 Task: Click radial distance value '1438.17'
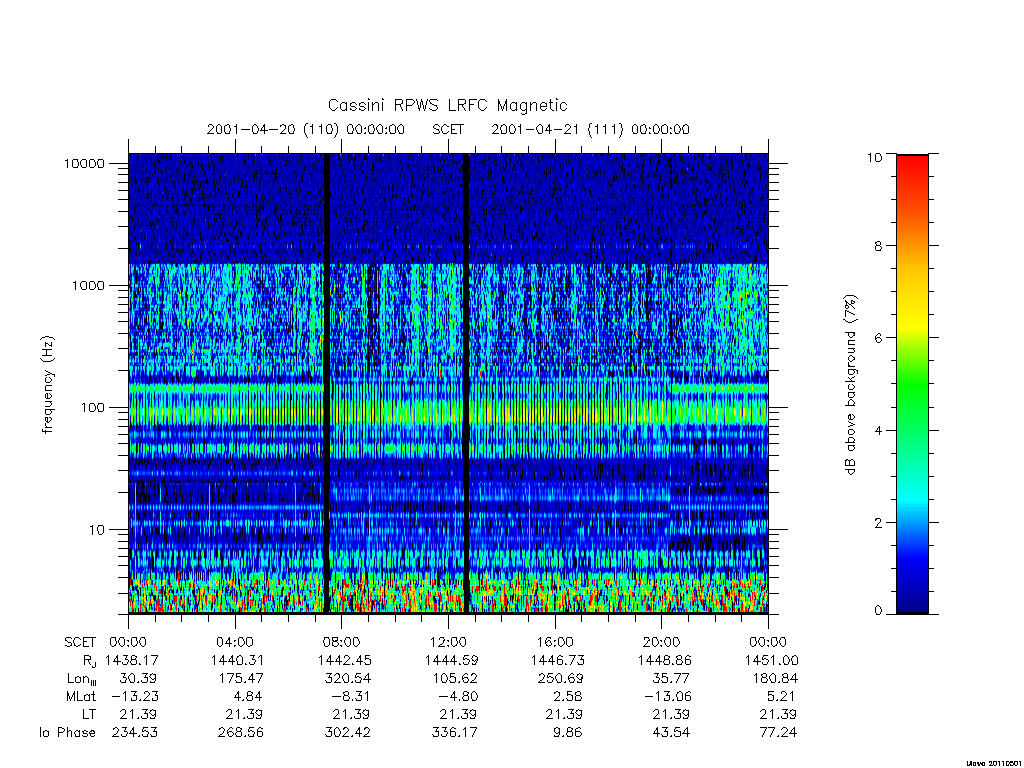coord(131,660)
